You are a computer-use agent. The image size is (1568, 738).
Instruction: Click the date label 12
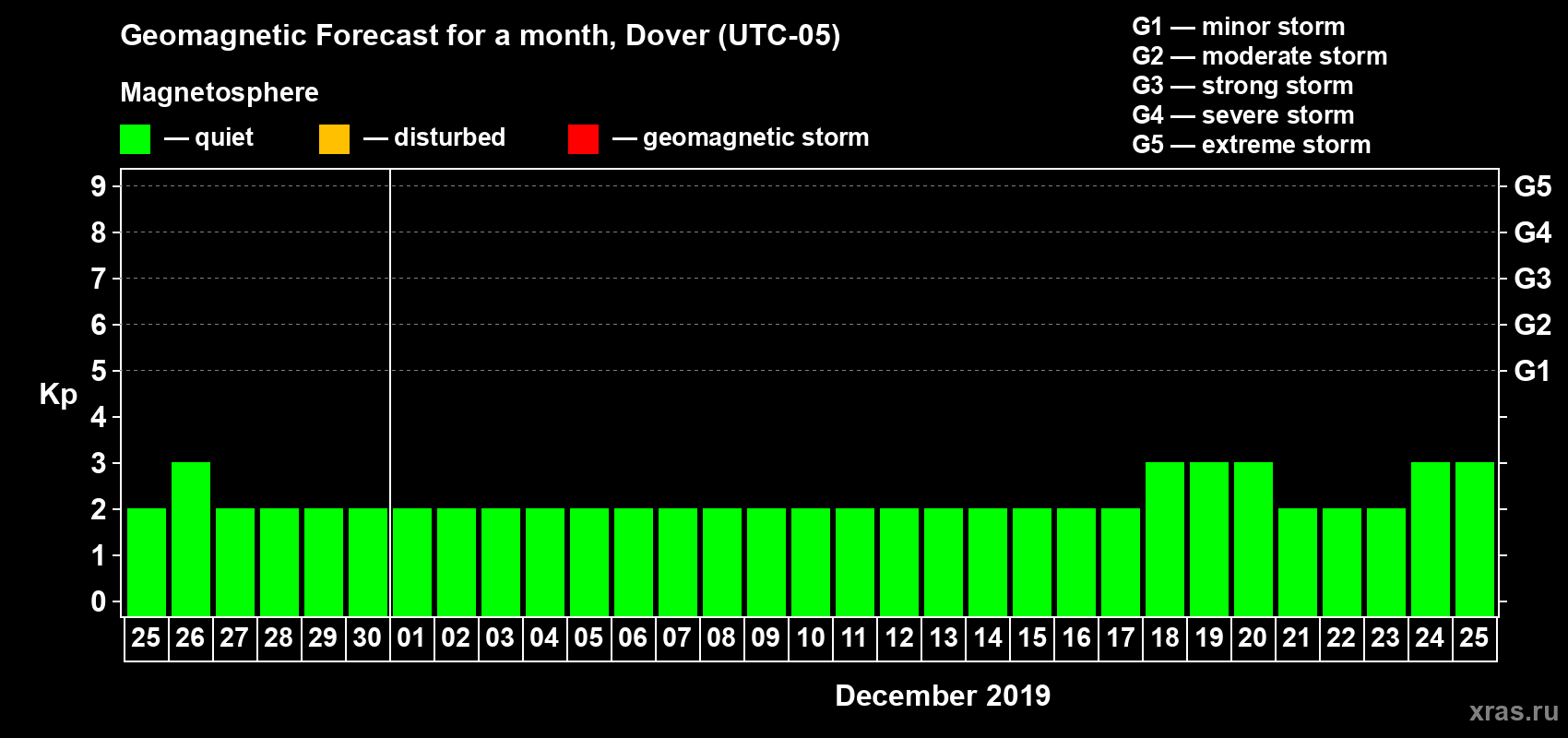coord(898,638)
